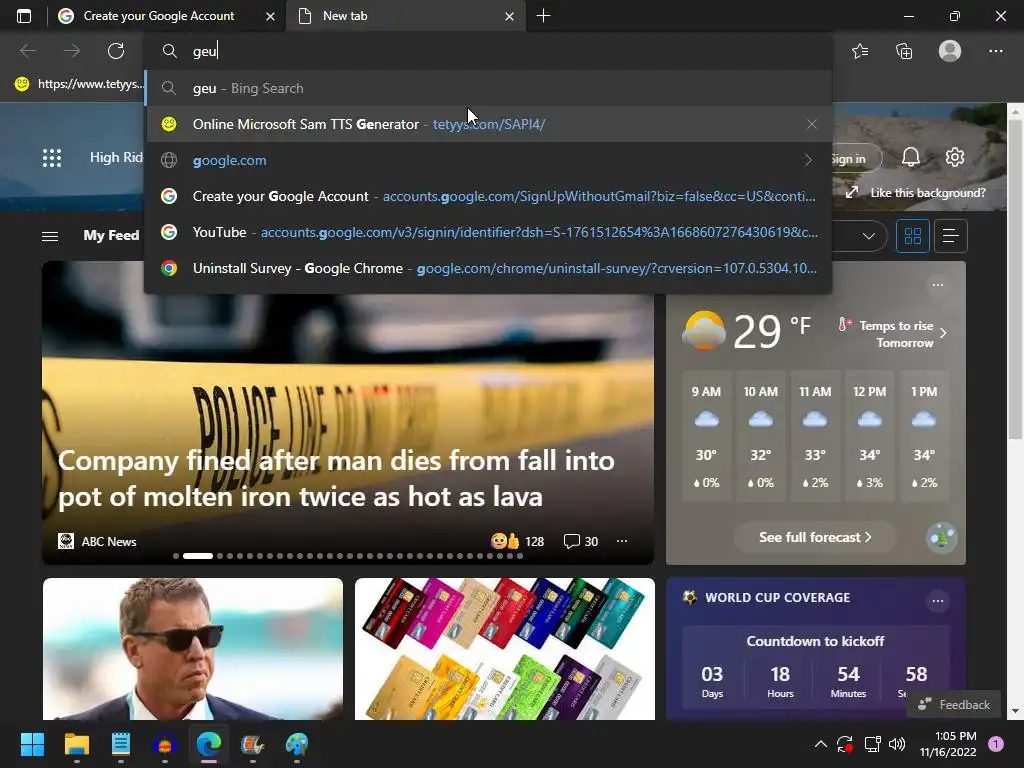Expand the feed options dropdown chevron
Image resolution: width=1024 pixels, height=768 pixels.
point(869,236)
